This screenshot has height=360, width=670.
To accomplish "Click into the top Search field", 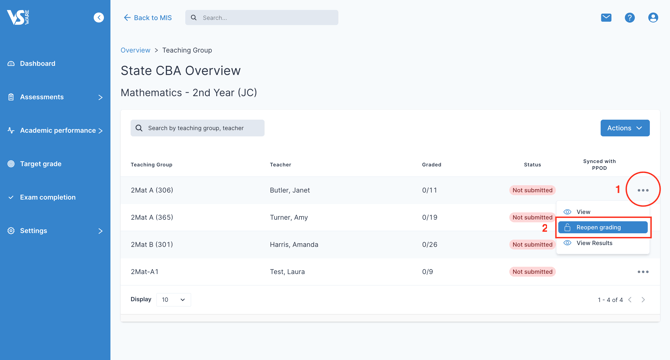I will pos(262,18).
